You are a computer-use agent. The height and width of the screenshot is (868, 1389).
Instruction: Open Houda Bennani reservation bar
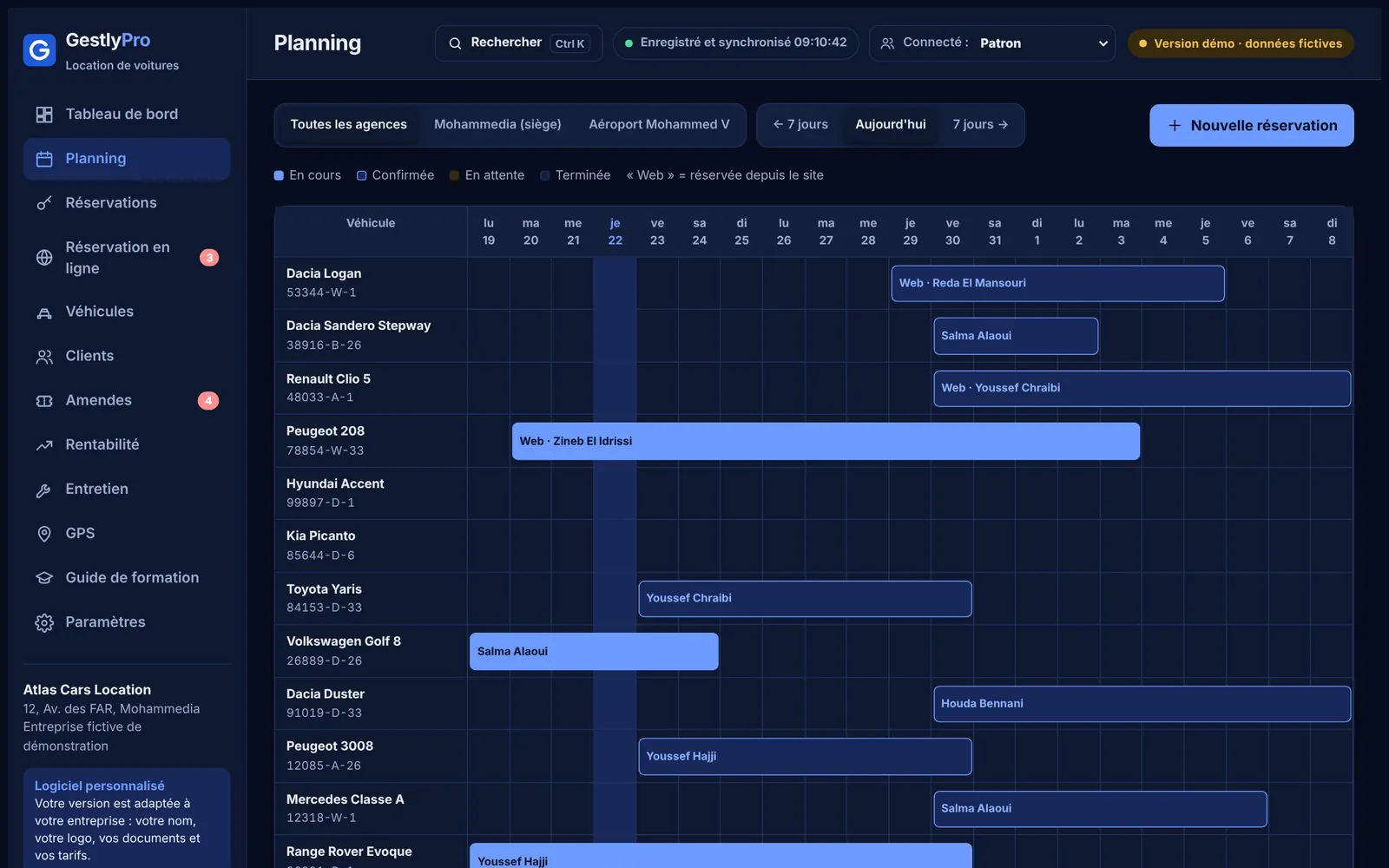click(1142, 704)
